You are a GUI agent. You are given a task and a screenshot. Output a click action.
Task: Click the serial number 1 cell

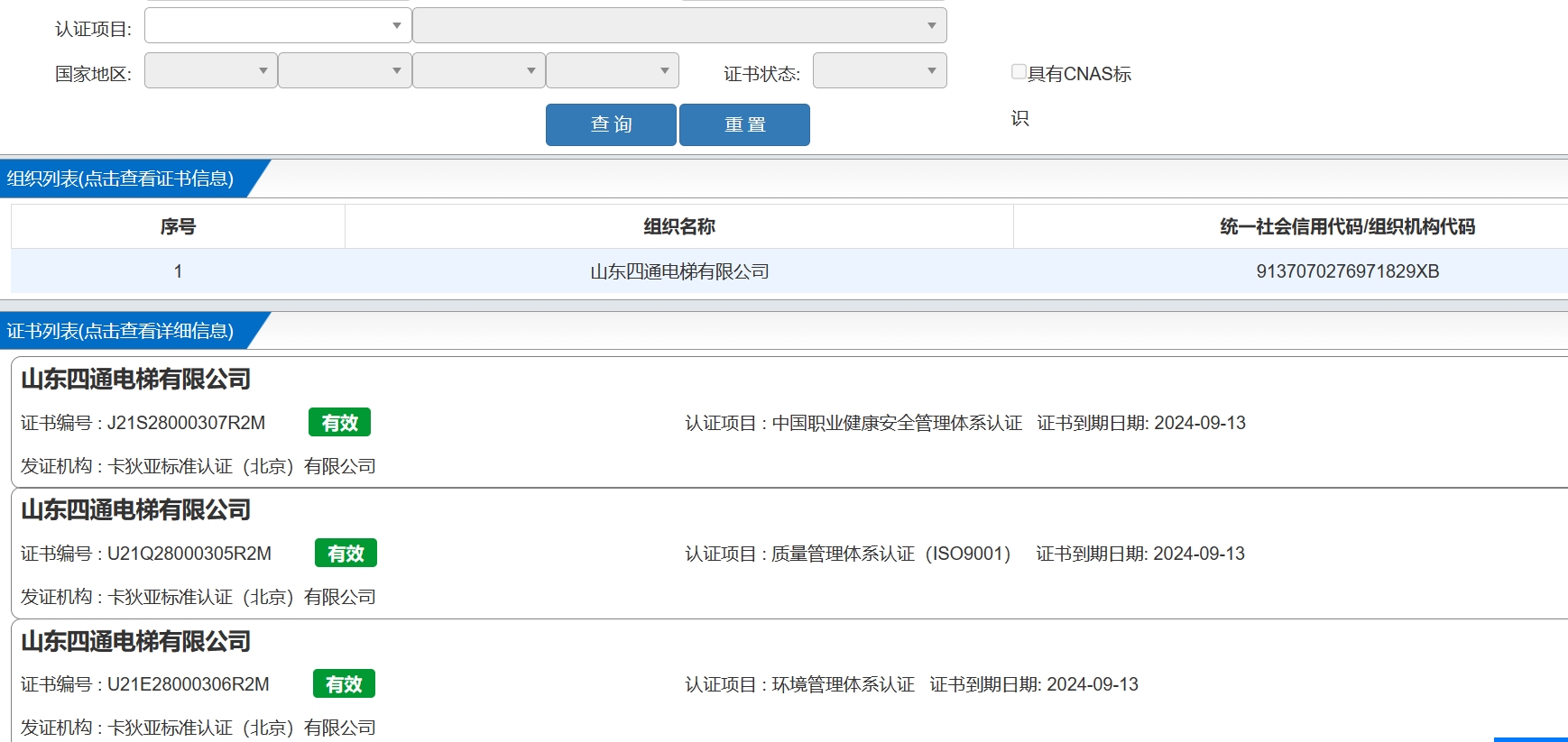click(178, 271)
